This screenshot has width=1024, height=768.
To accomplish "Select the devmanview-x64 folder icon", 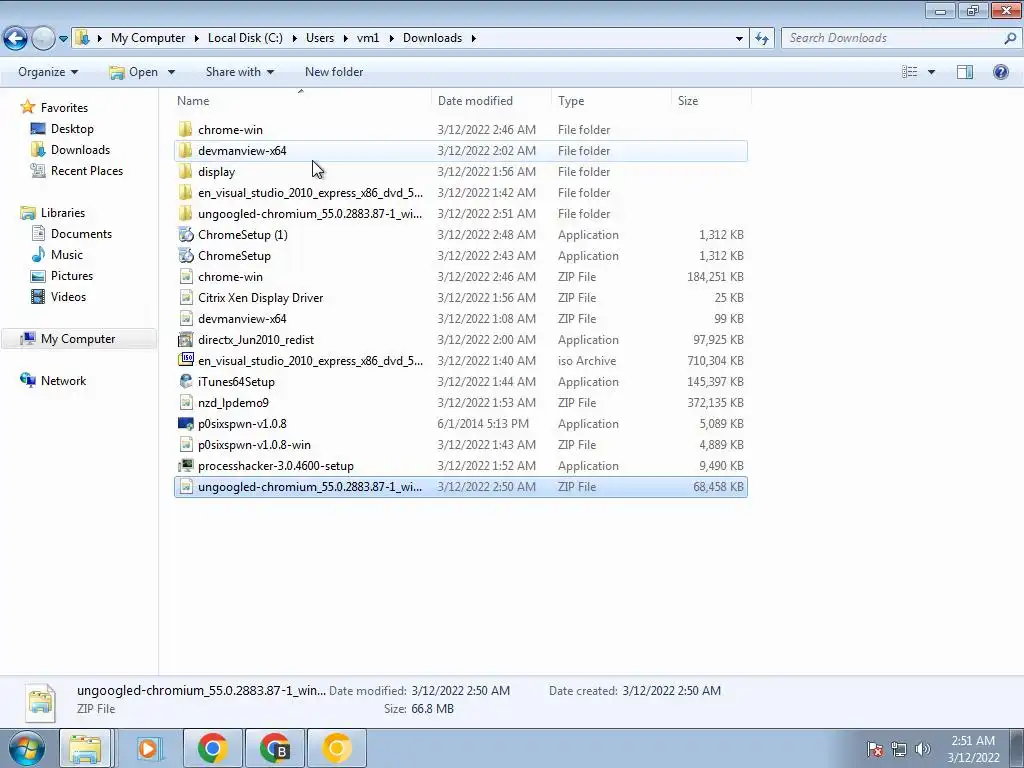I will [186, 150].
